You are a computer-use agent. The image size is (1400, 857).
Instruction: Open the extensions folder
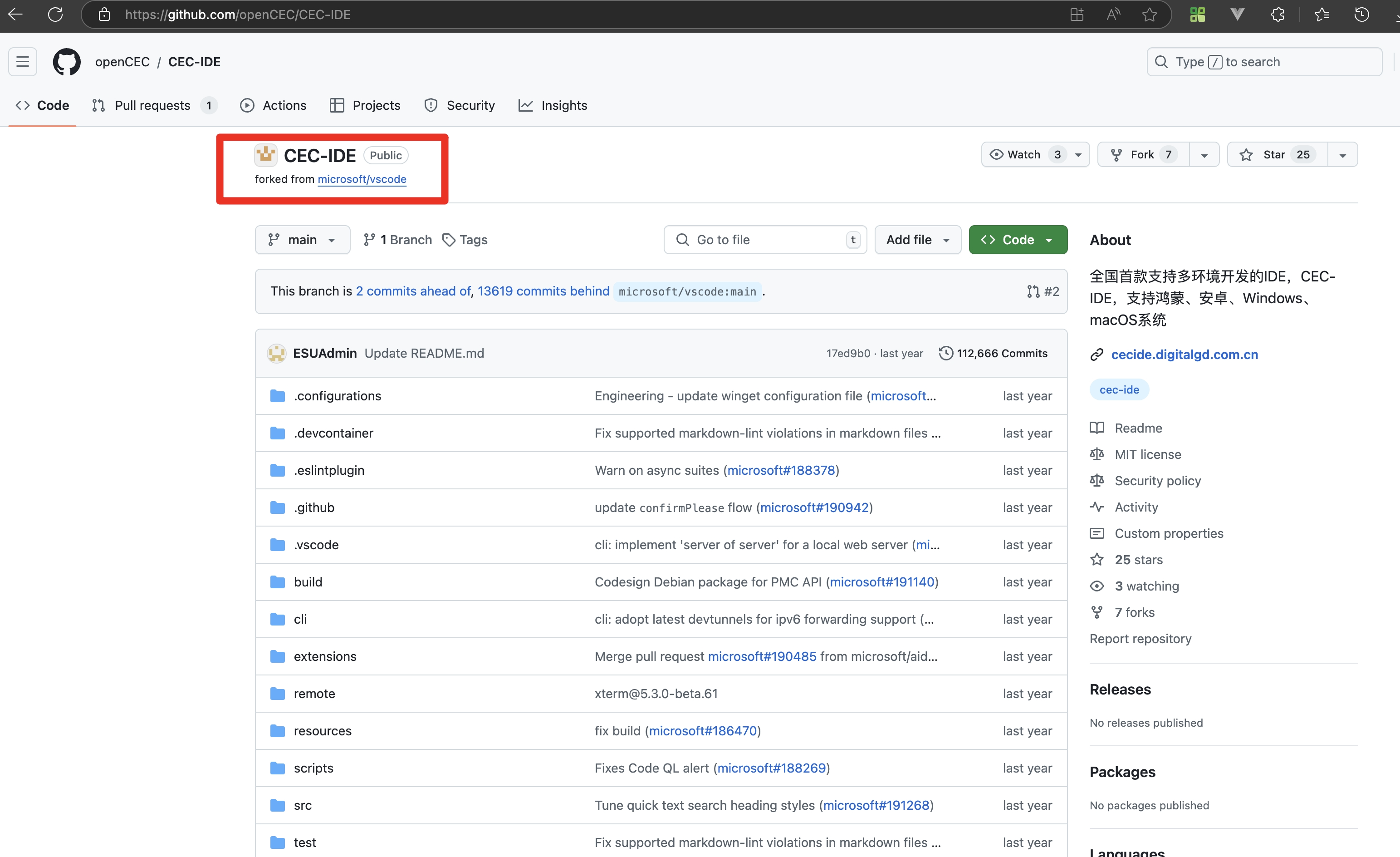point(325,656)
